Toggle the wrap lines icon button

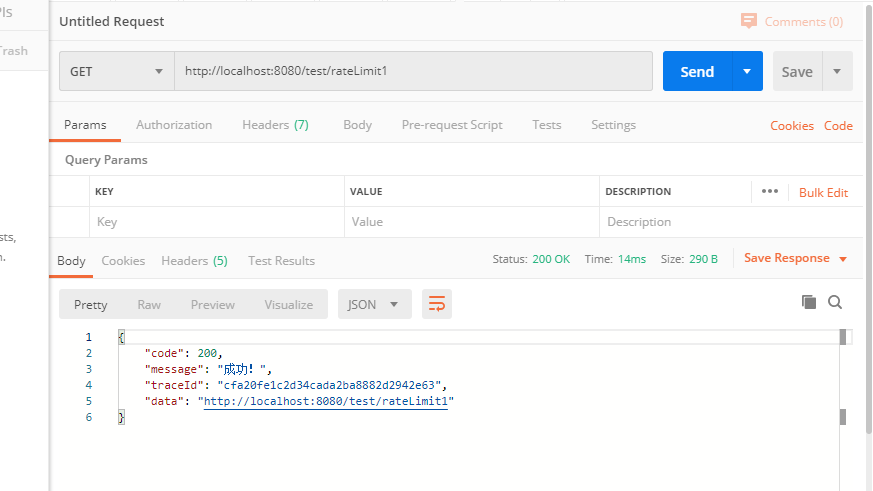[436, 304]
